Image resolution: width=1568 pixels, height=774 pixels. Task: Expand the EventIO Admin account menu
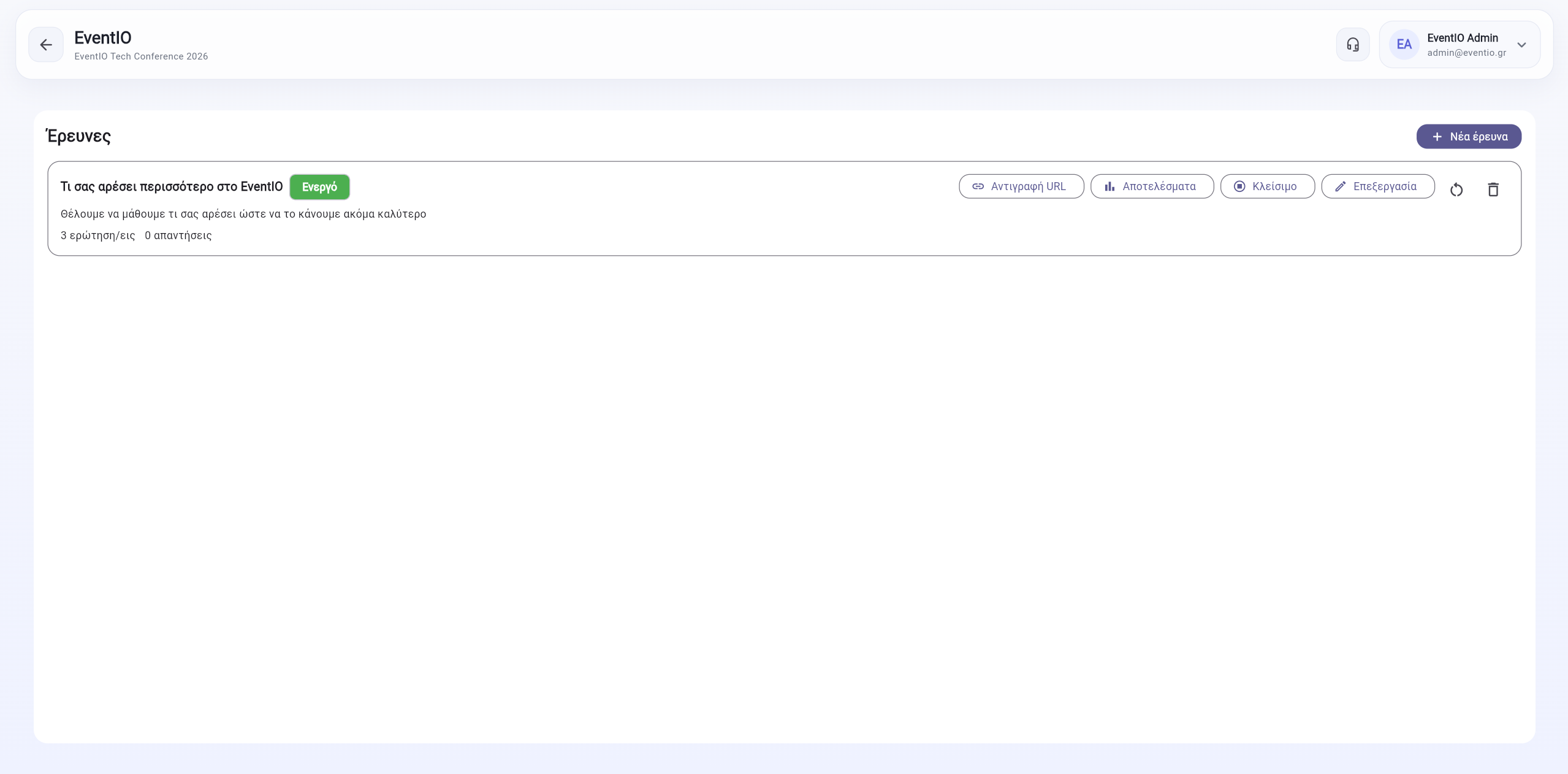(x=1521, y=45)
